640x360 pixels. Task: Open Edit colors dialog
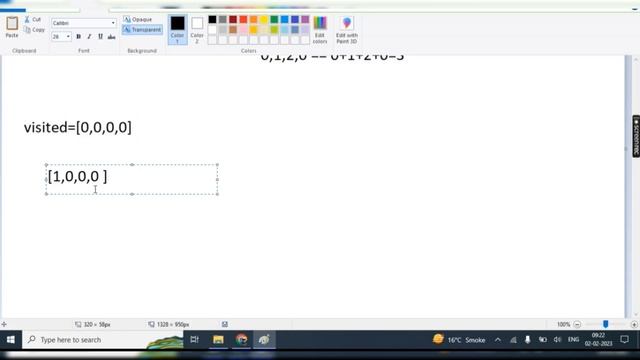[320, 30]
